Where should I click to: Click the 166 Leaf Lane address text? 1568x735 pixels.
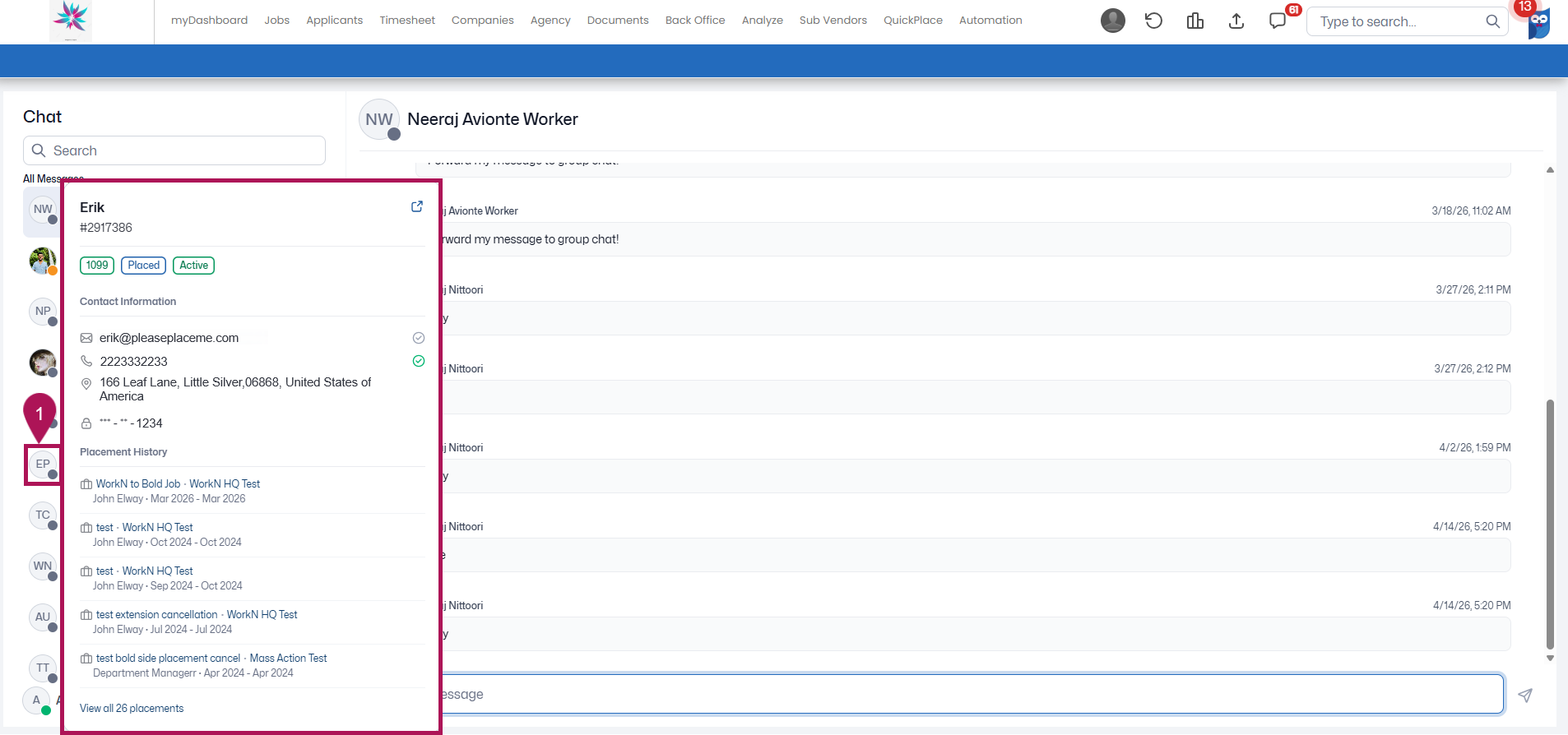[x=235, y=390]
